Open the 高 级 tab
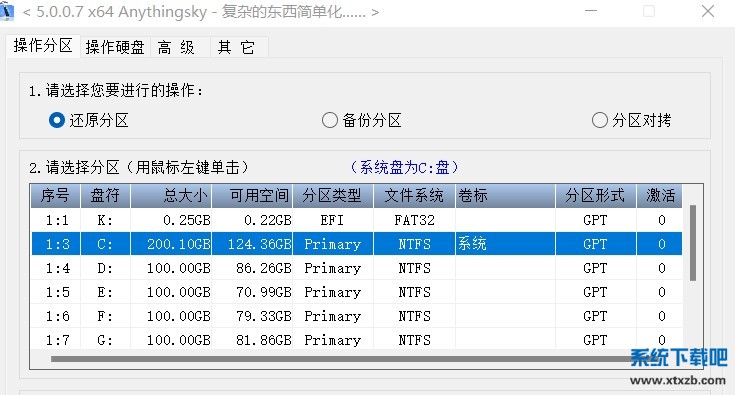This screenshot has width=735, height=395. [180, 47]
